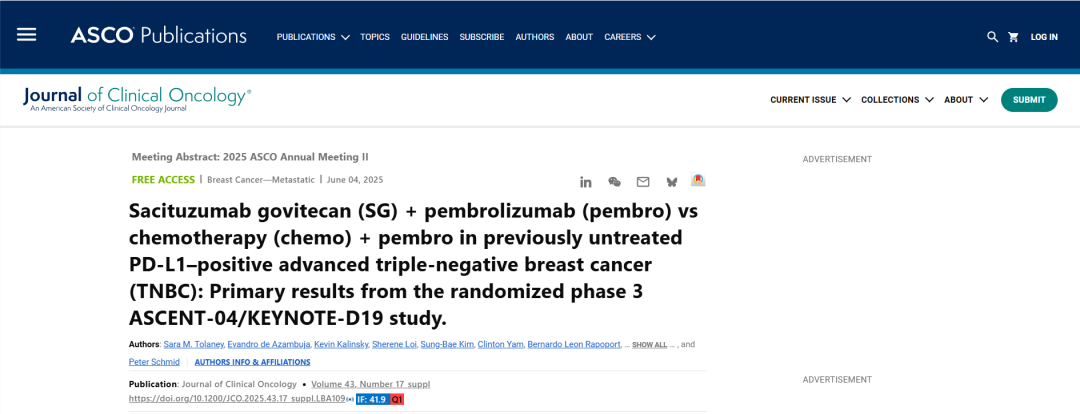Image resolution: width=1080 pixels, height=414 pixels.
Task: Share article on LinkedIn
Action: point(586,182)
